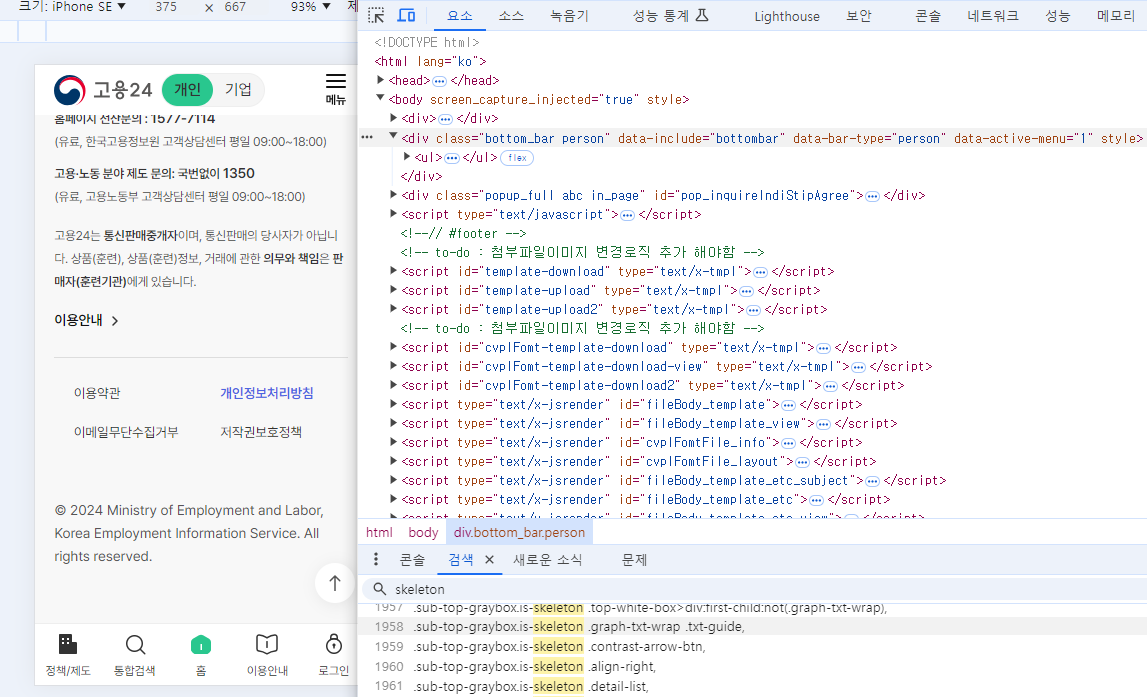Select the 개인 toggle button
Viewport: 1147px width, 697px height.
[x=187, y=89]
